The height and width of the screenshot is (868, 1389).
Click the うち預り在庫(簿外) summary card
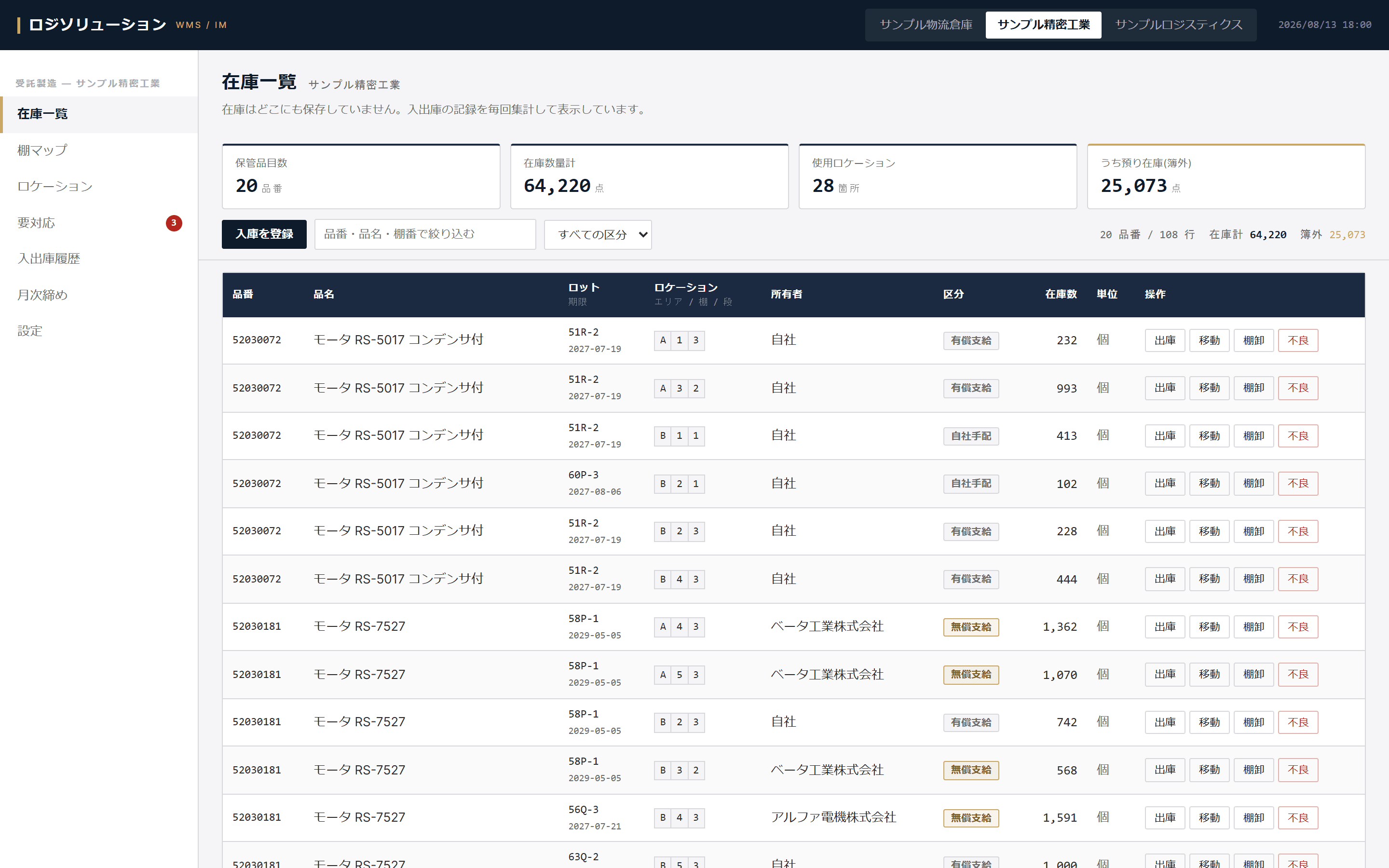tap(1226, 176)
